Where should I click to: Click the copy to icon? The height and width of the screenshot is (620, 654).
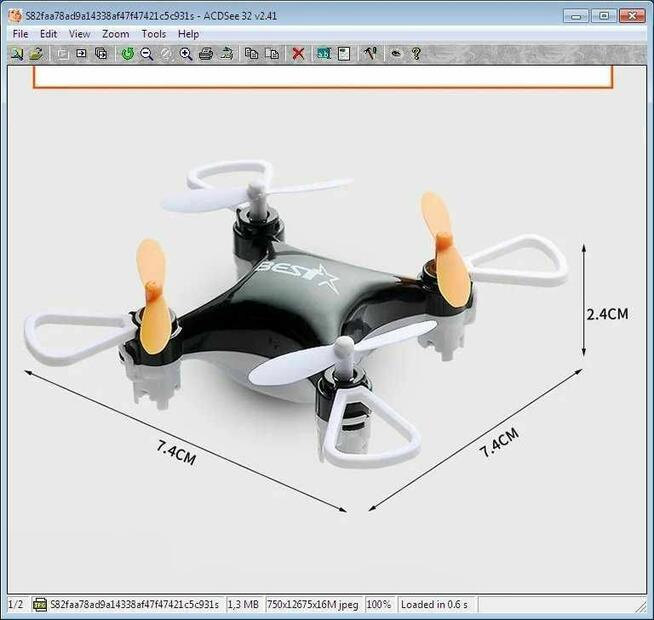click(252, 54)
